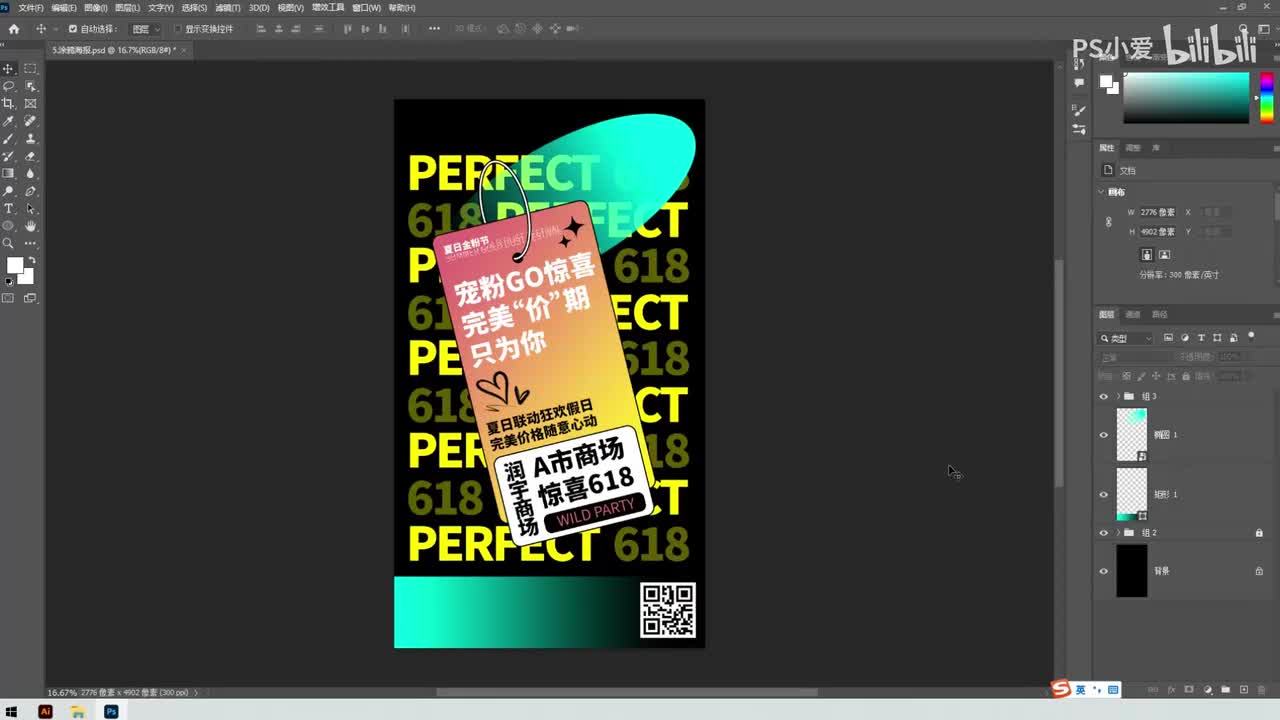
Task: Select the Rectangular Marquee tool
Action: tap(30, 68)
